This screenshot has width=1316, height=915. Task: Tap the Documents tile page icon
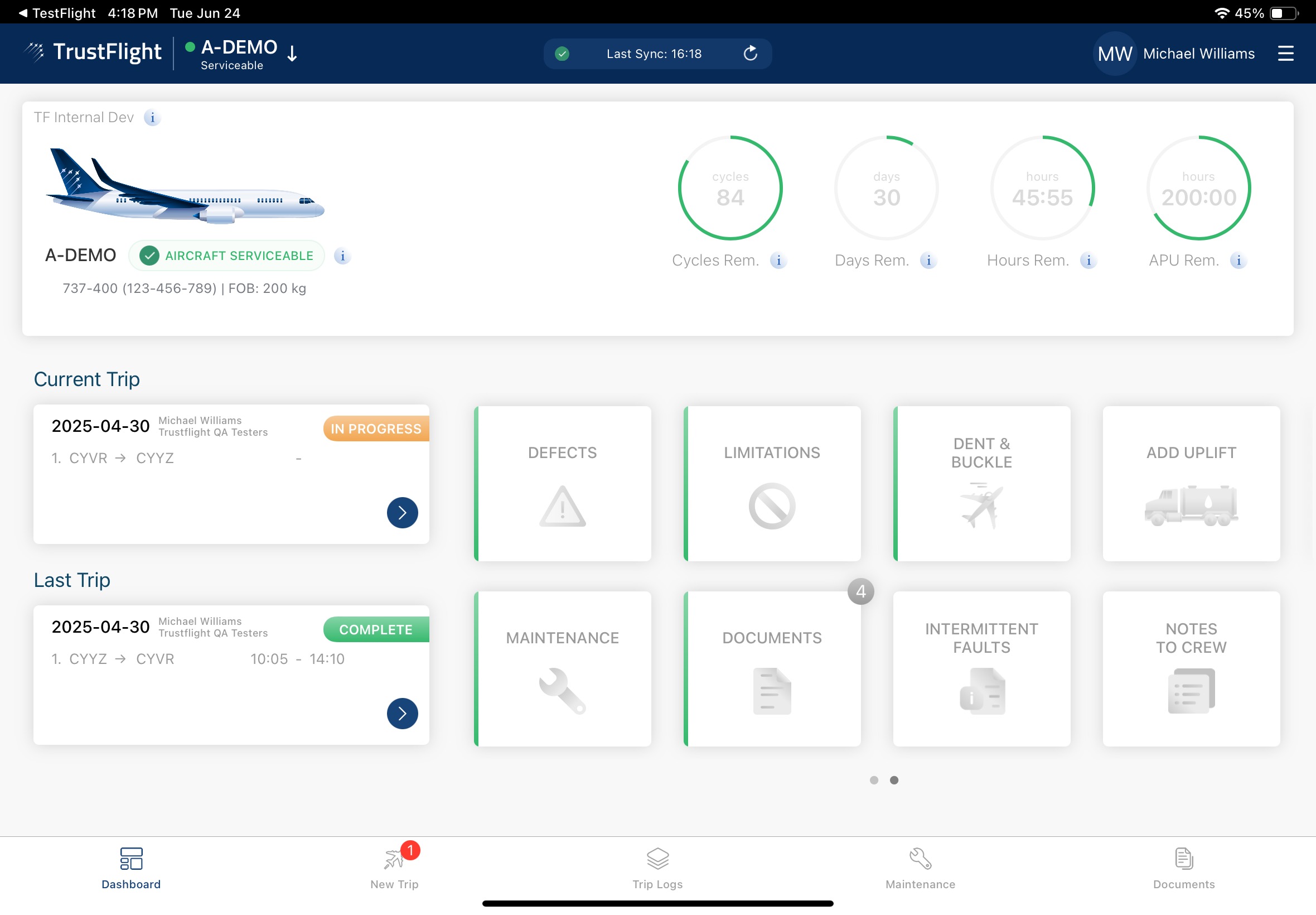pos(772,691)
